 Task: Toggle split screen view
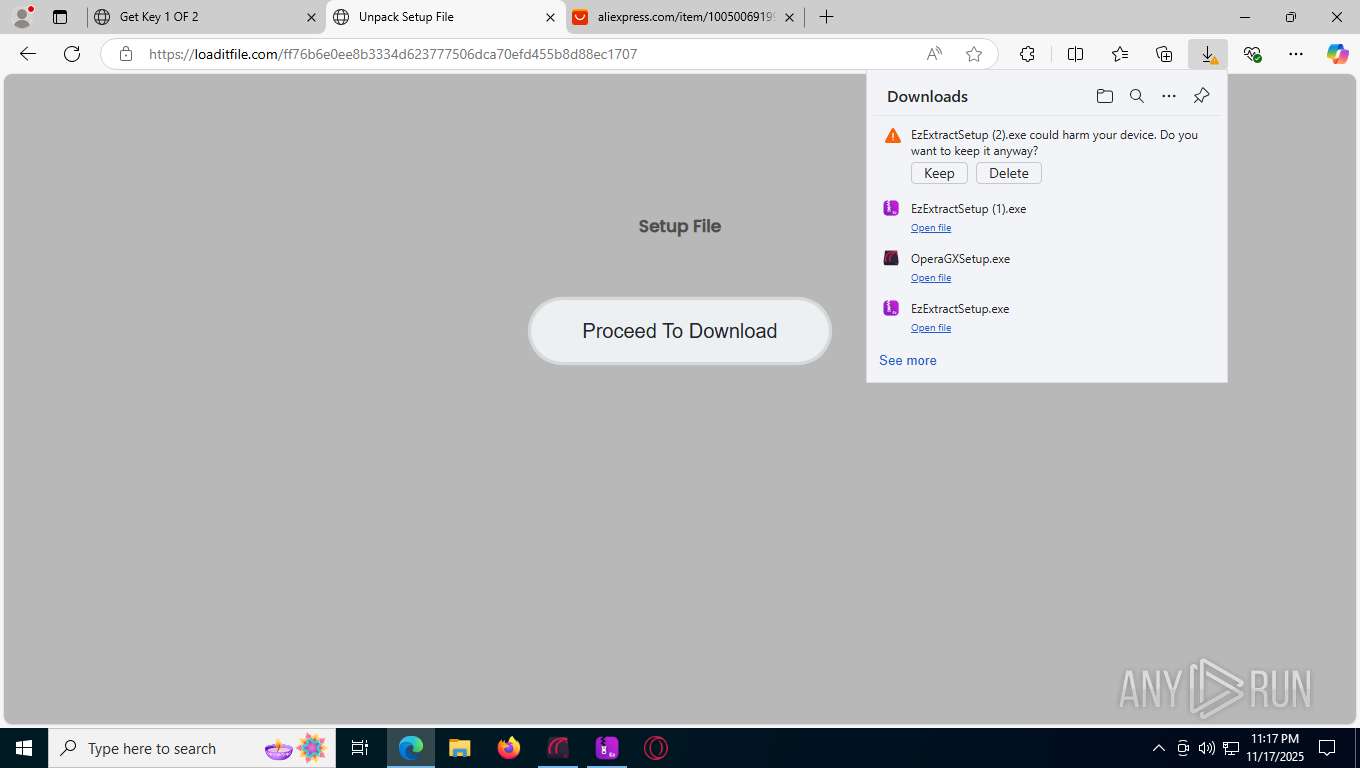click(x=1076, y=54)
